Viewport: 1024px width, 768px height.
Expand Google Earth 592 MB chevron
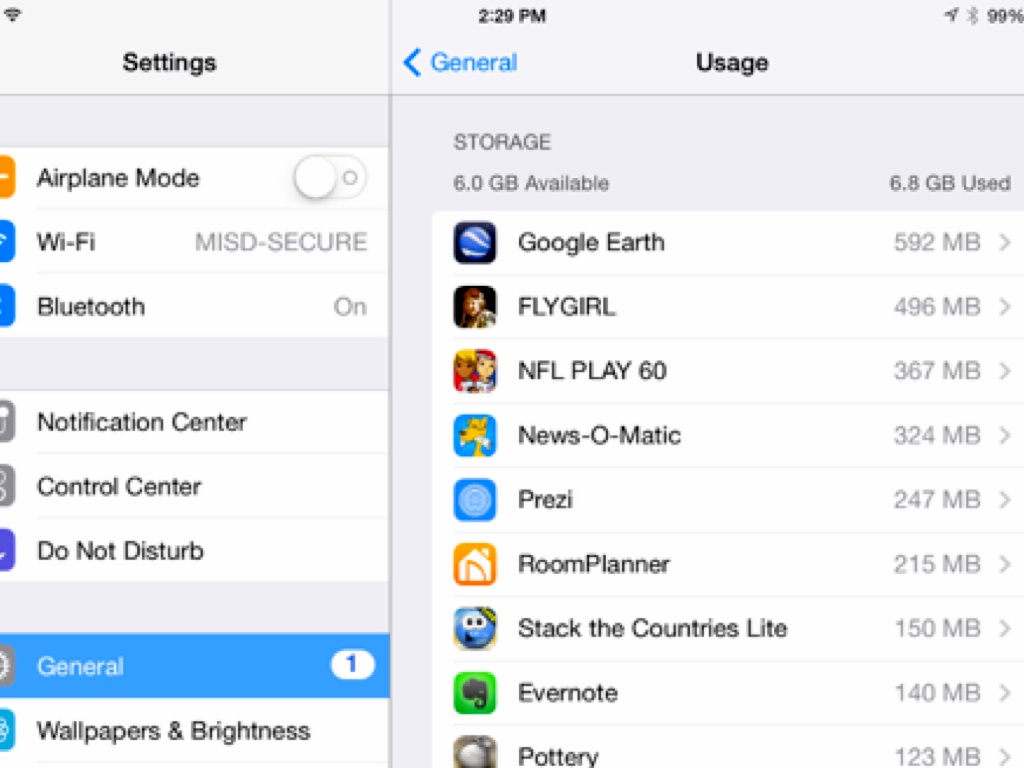point(1005,243)
